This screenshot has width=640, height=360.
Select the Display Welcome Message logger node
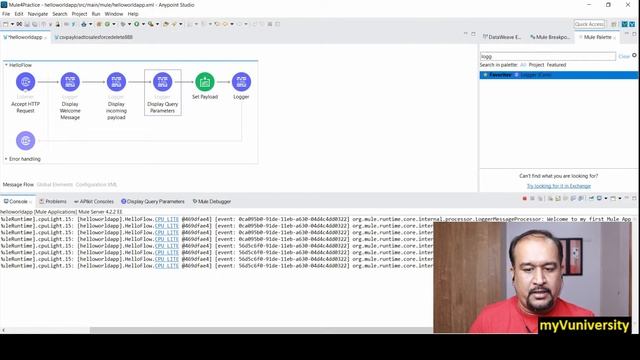(x=70, y=82)
